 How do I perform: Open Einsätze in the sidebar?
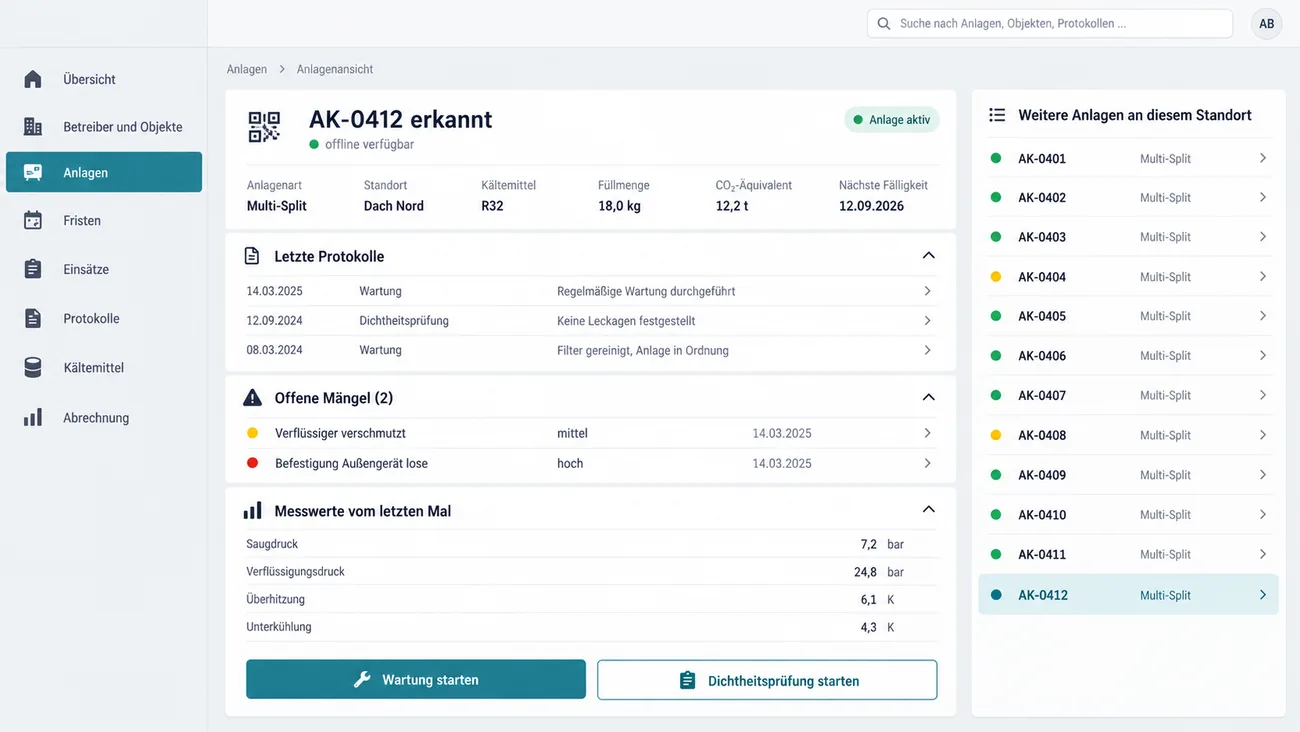tap(104, 269)
